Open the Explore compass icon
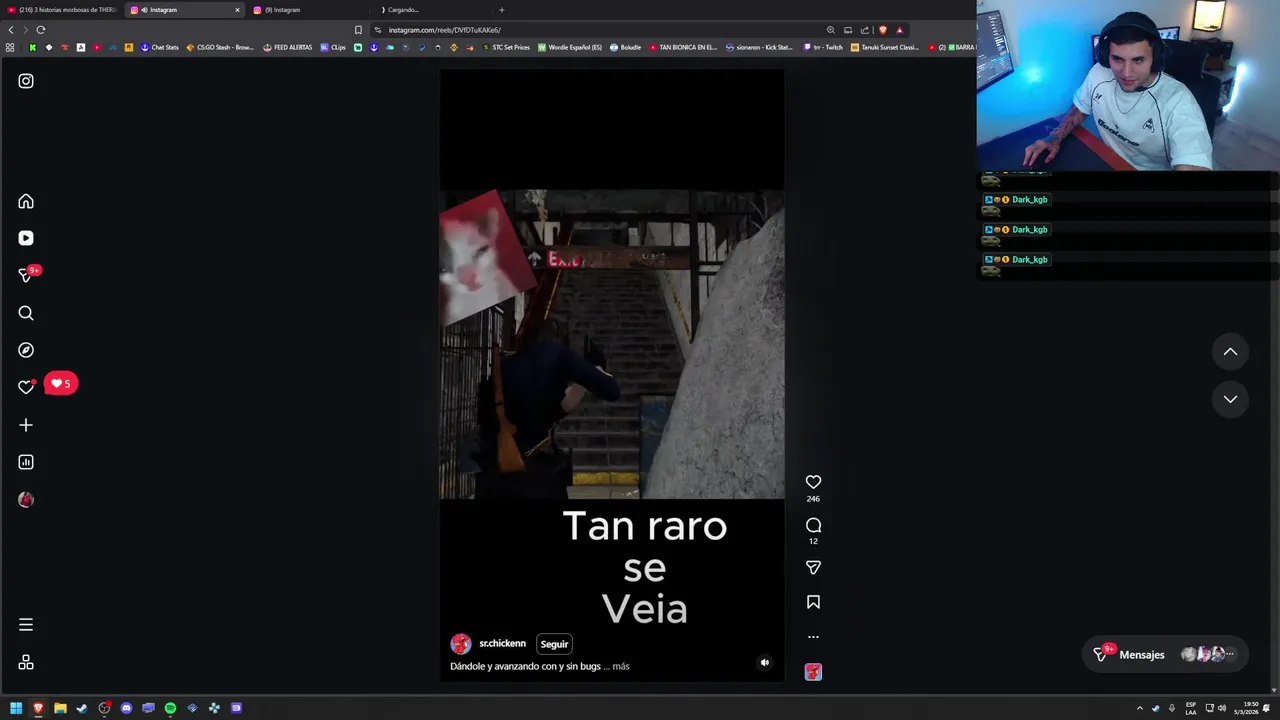 (26, 350)
